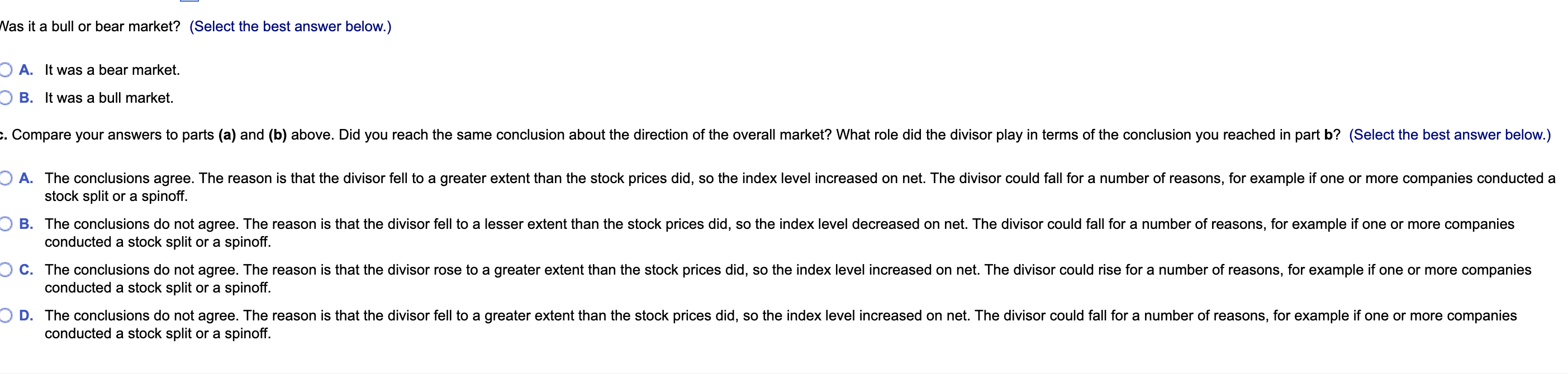The height and width of the screenshot is (374, 1568).
Task: Select answer A about conclusions agreeing
Action: pos(6,178)
